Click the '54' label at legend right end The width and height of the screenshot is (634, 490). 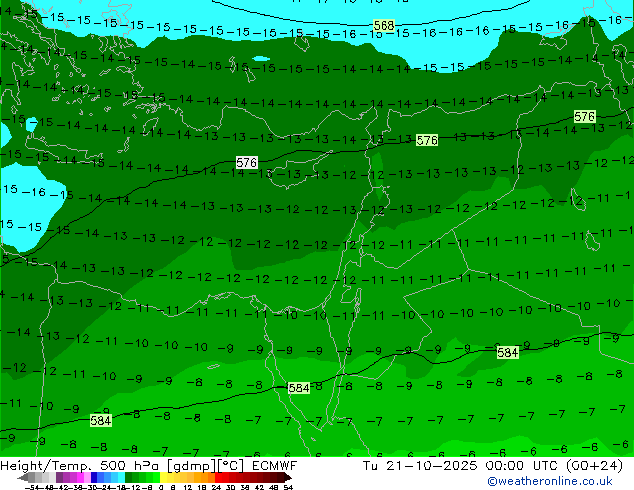click(288, 487)
